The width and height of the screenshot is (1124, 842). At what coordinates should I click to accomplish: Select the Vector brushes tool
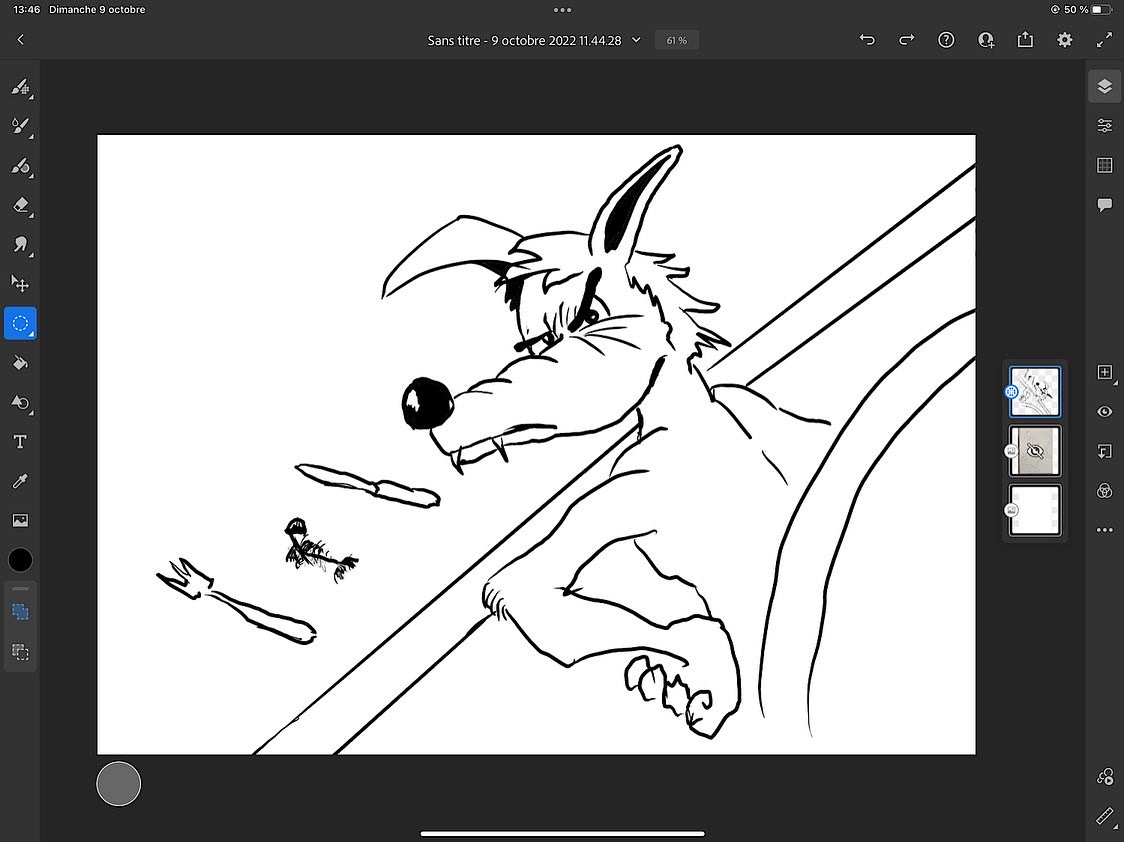[x=20, y=166]
